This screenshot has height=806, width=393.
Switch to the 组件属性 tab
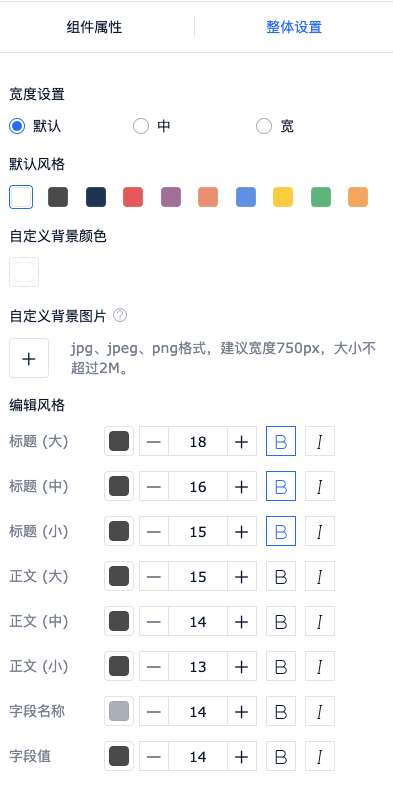tap(95, 27)
